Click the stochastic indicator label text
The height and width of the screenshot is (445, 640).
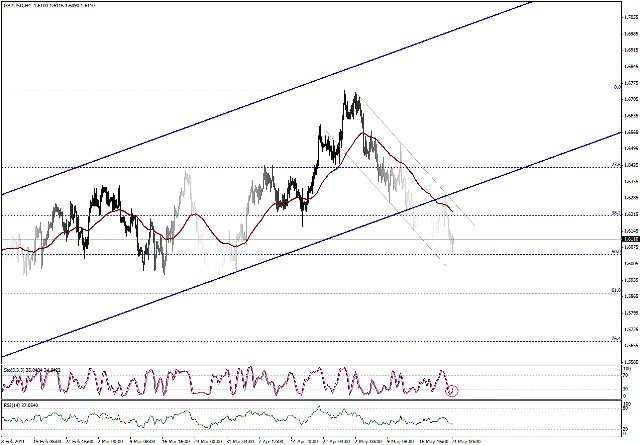click(x=32, y=370)
